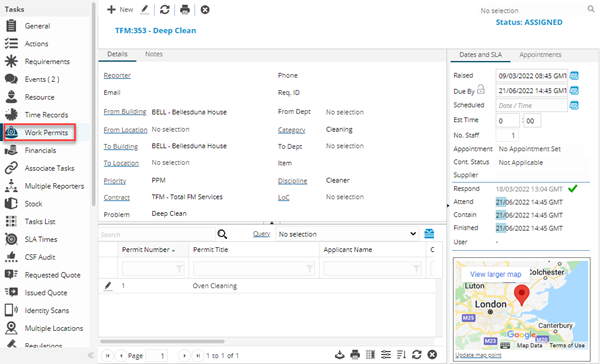Open the calendar picker for Raised date
The height and width of the screenshot is (364, 600).
click(x=574, y=75)
